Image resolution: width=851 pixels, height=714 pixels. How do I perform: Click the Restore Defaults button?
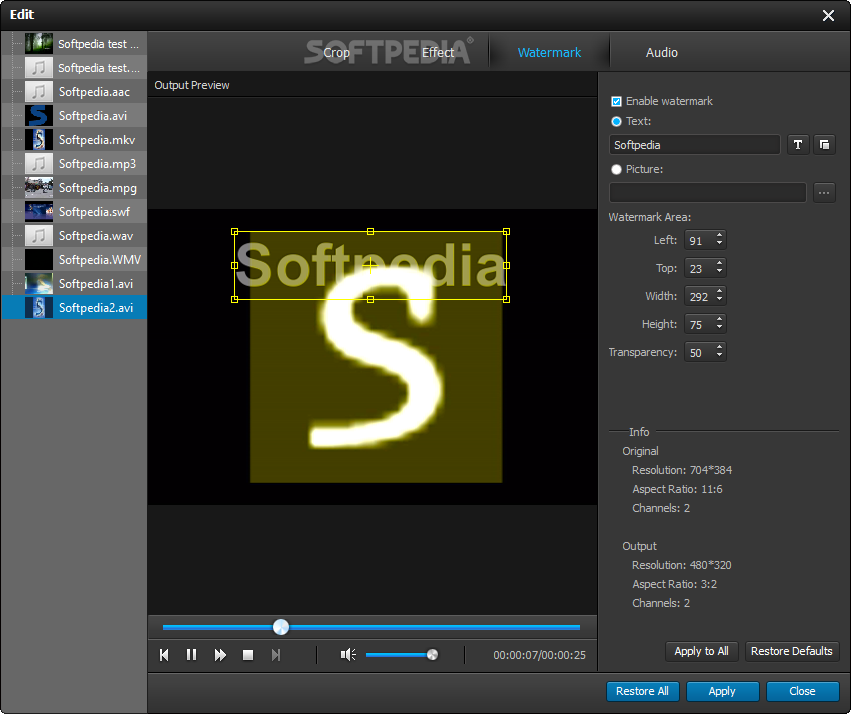click(791, 651)
